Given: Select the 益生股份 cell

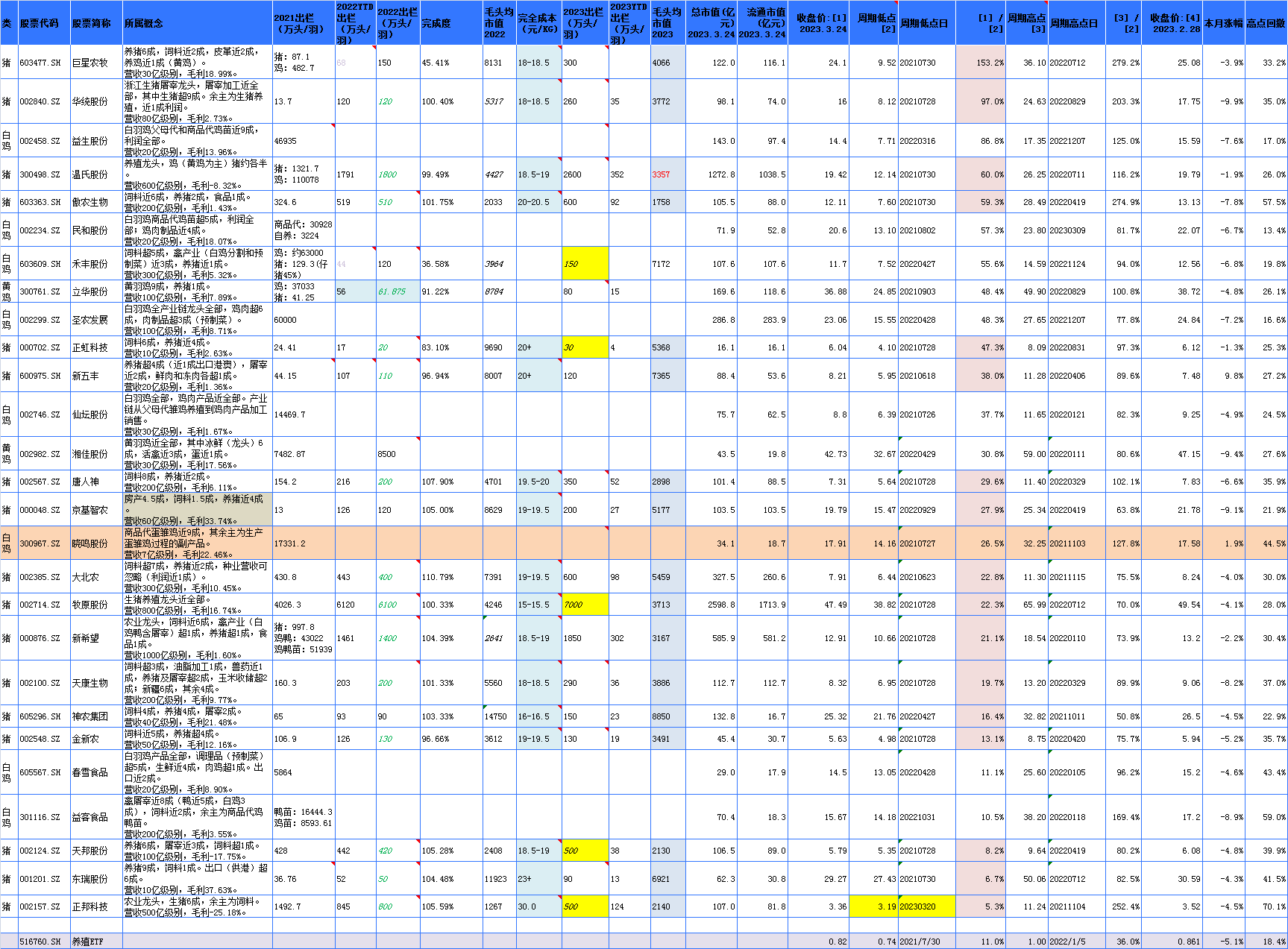Looking at the screenshot, I should (x=96, y=141).
